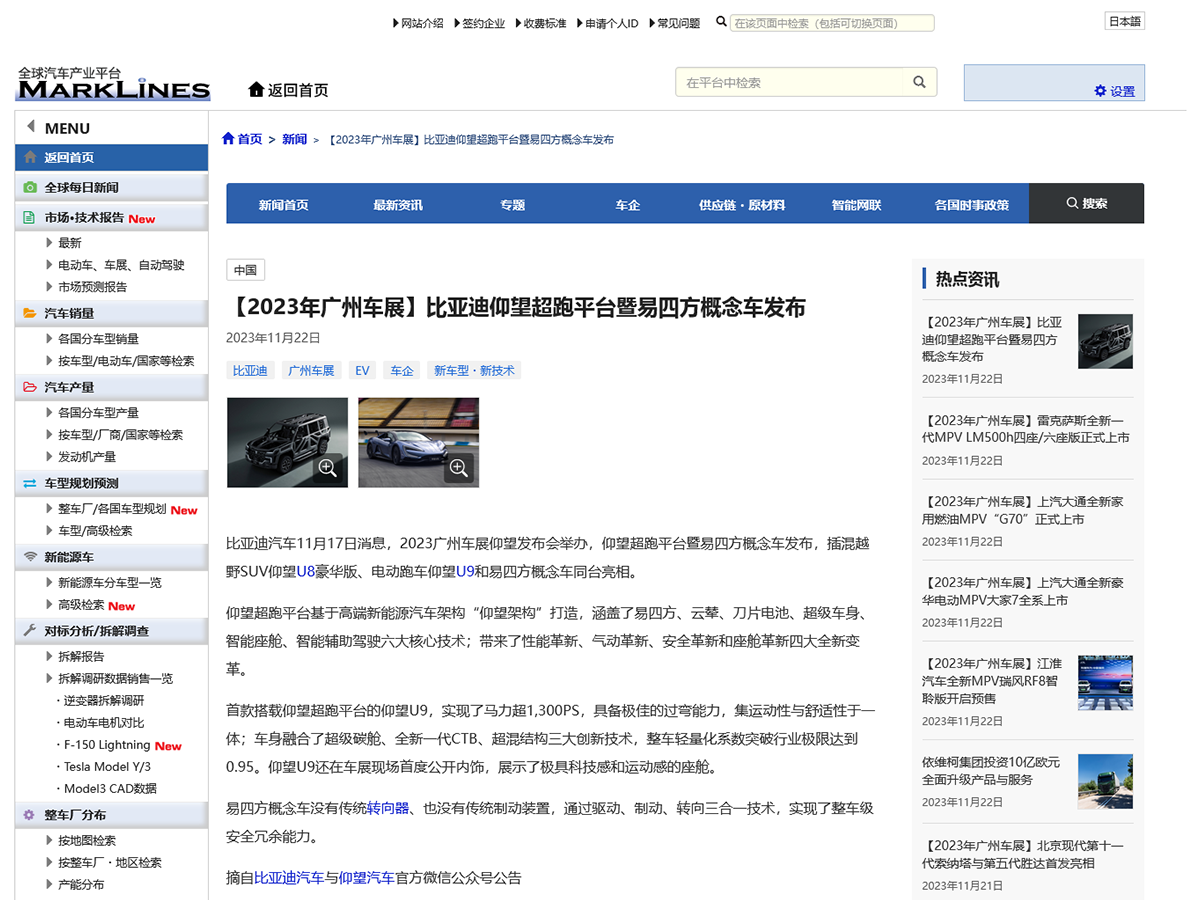Open 设置 gear settings
1200x900 pixels.
click(1114, 91)
